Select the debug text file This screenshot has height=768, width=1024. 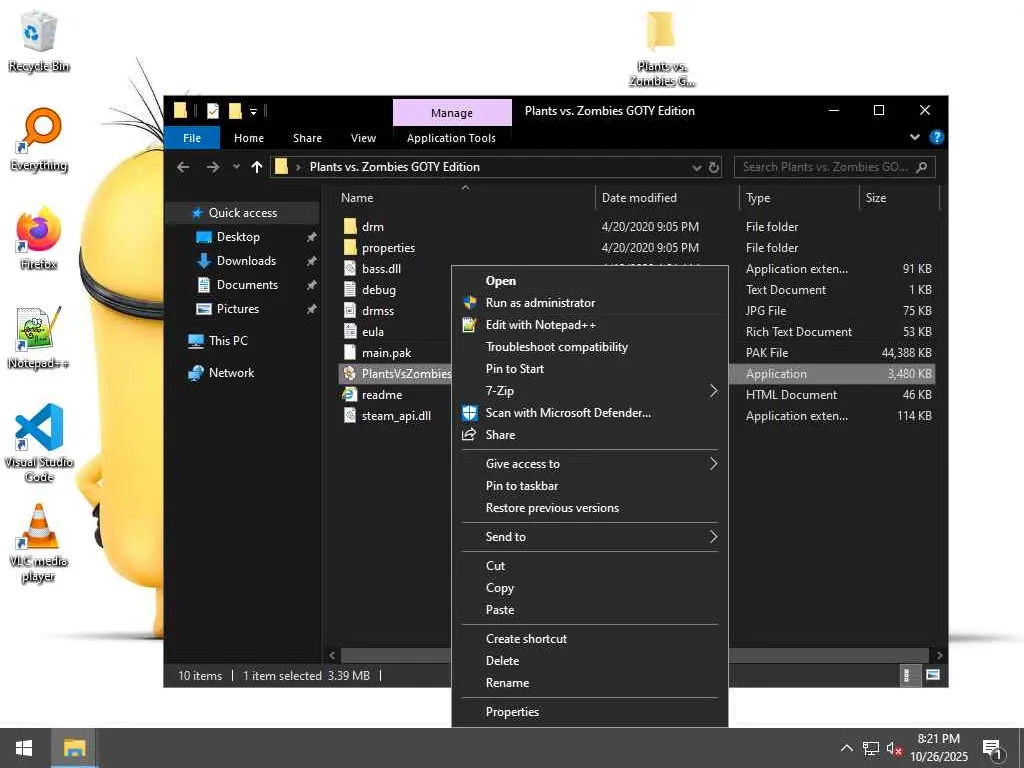tap(379, 289)
